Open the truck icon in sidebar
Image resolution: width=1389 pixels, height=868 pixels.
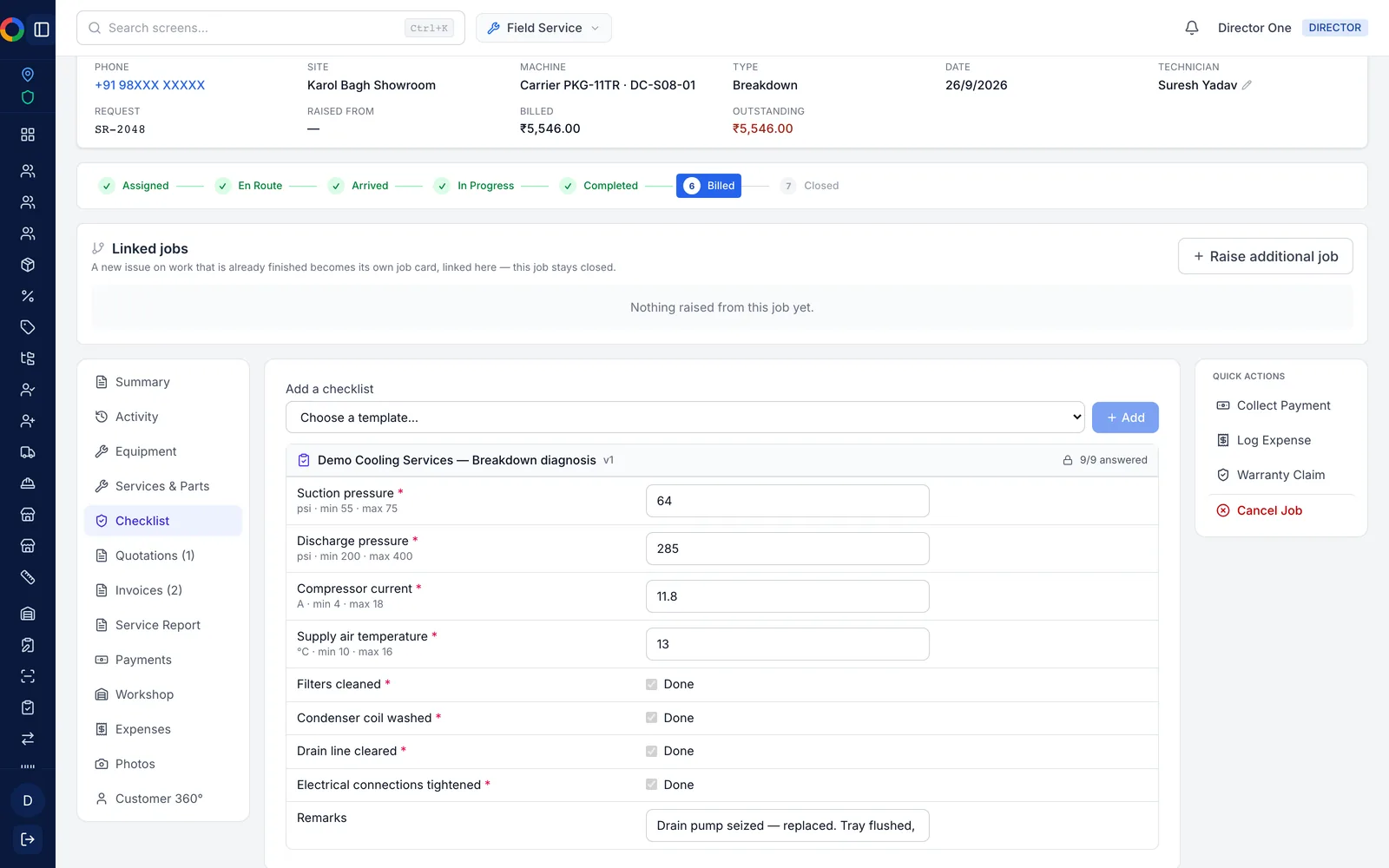click(x=28, y=452)
